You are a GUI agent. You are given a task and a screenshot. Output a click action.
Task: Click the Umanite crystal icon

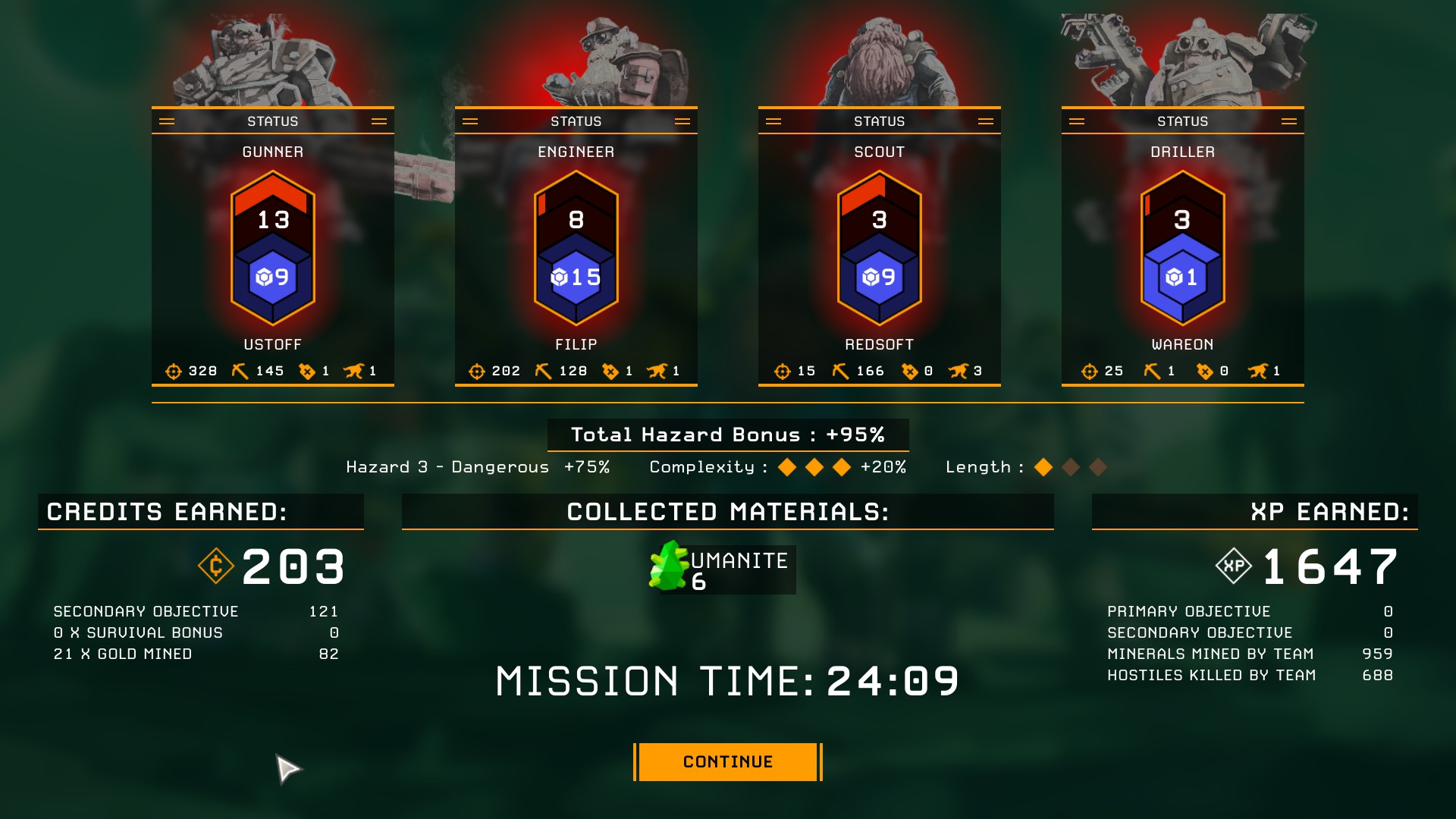coord(668,566)
